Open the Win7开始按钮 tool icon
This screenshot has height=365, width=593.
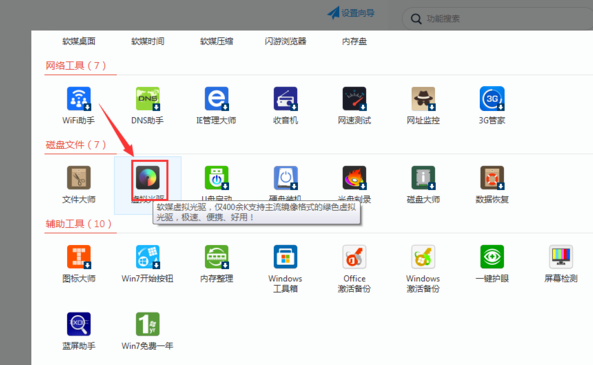pos(147,256)
